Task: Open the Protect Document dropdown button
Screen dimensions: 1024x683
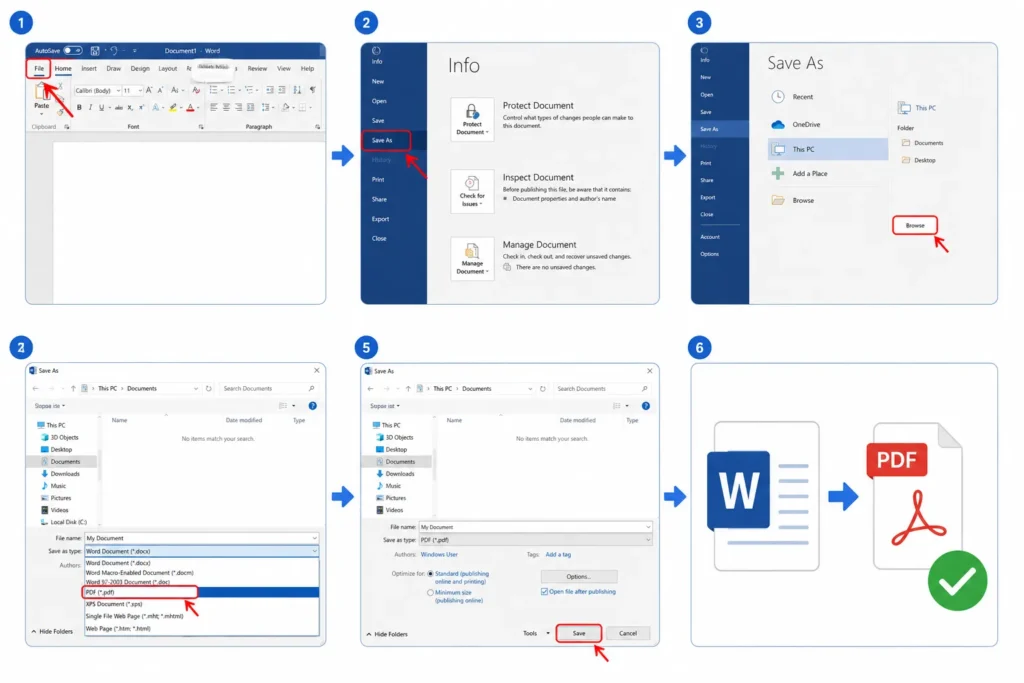Action: click(472, 119)
